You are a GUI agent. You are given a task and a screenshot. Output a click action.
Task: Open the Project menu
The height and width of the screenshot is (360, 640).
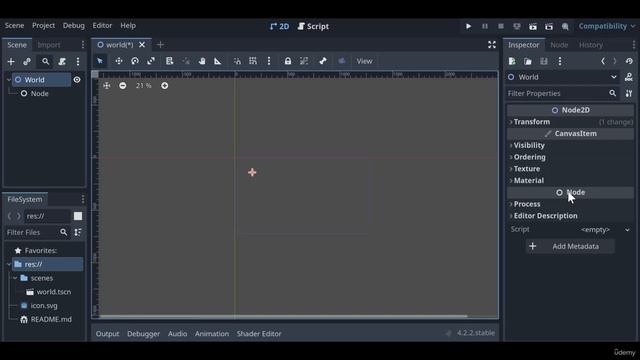43,25
